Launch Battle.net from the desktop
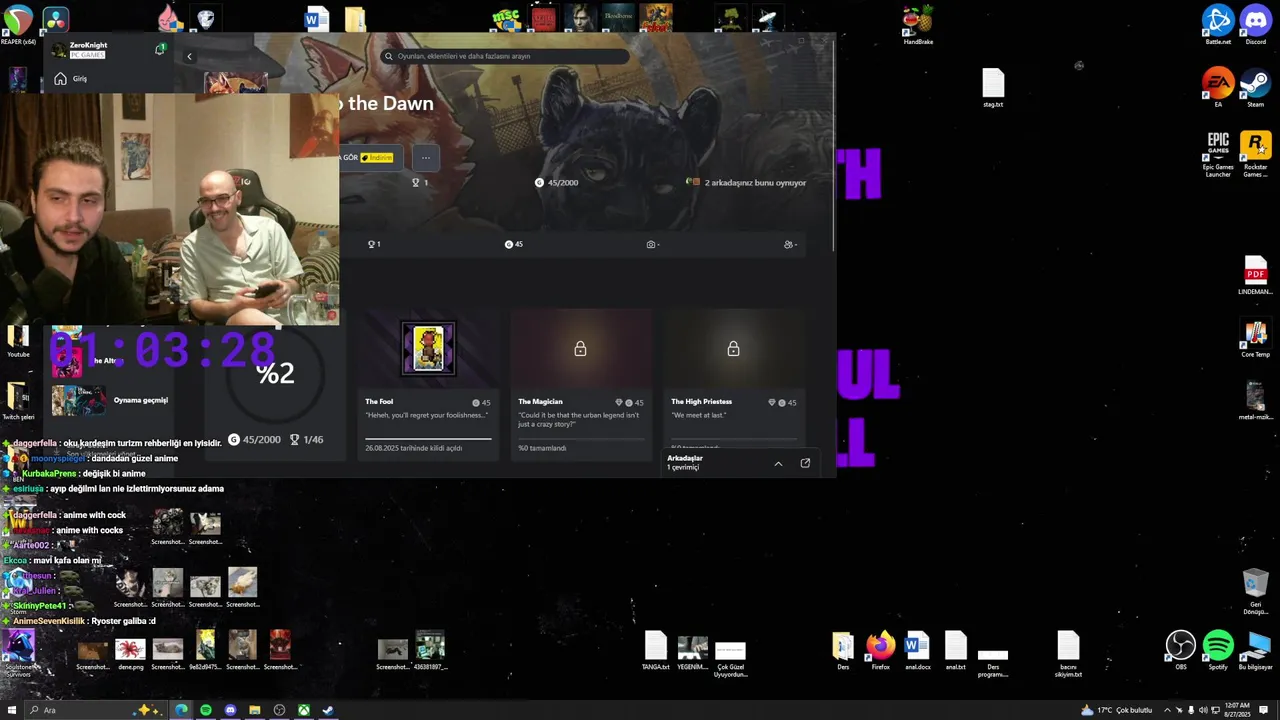 tap(1218, 24)
